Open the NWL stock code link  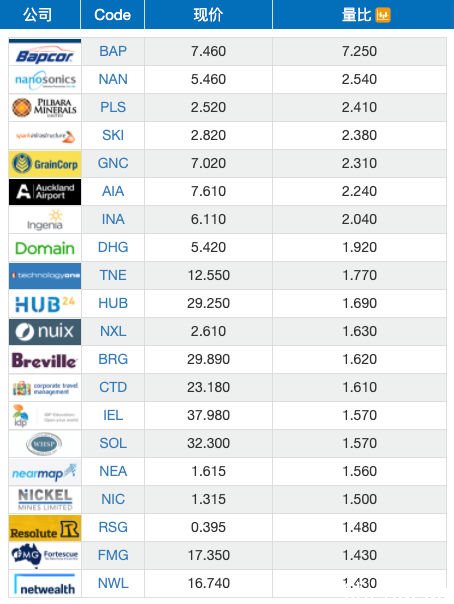click(113, 583)
